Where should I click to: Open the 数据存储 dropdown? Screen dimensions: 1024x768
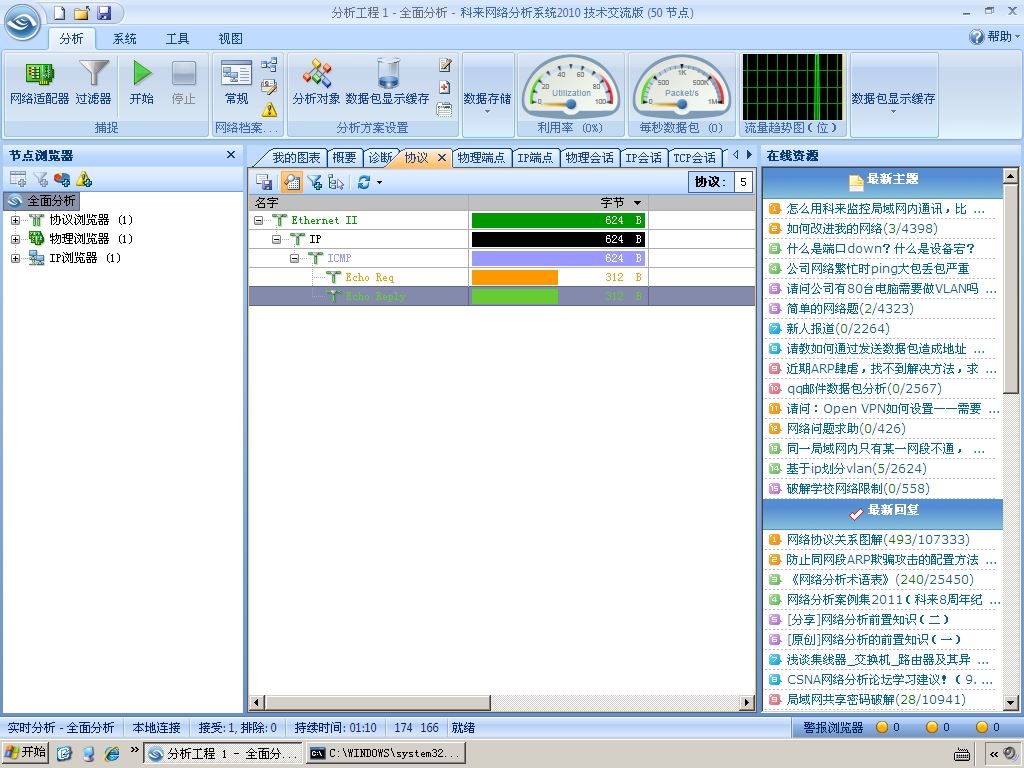point(487,98)
